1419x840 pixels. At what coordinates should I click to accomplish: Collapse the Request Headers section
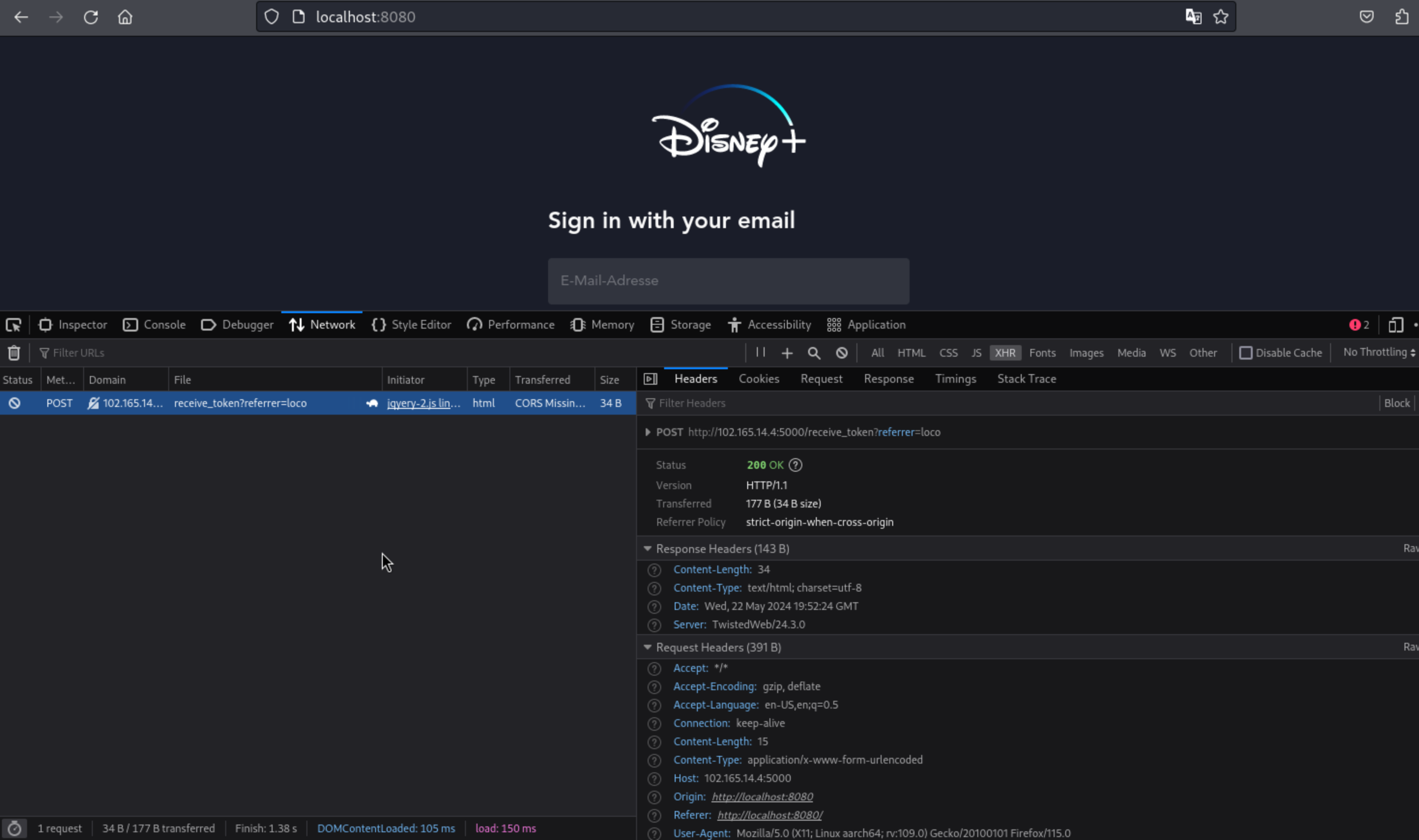coord(648,647)
